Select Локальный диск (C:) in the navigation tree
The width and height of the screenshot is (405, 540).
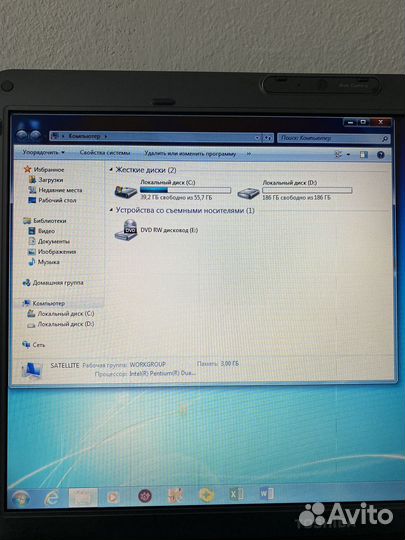click(65, 314)
